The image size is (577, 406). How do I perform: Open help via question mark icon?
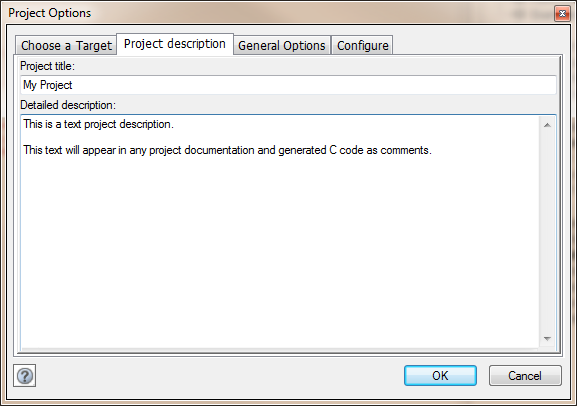tap(25, 376)
